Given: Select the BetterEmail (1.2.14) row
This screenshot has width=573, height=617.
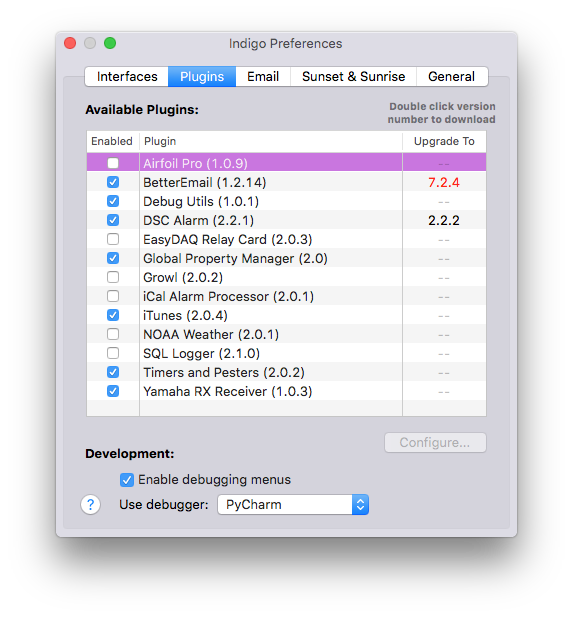Looking at the screenshot, I should pos(286,182).
